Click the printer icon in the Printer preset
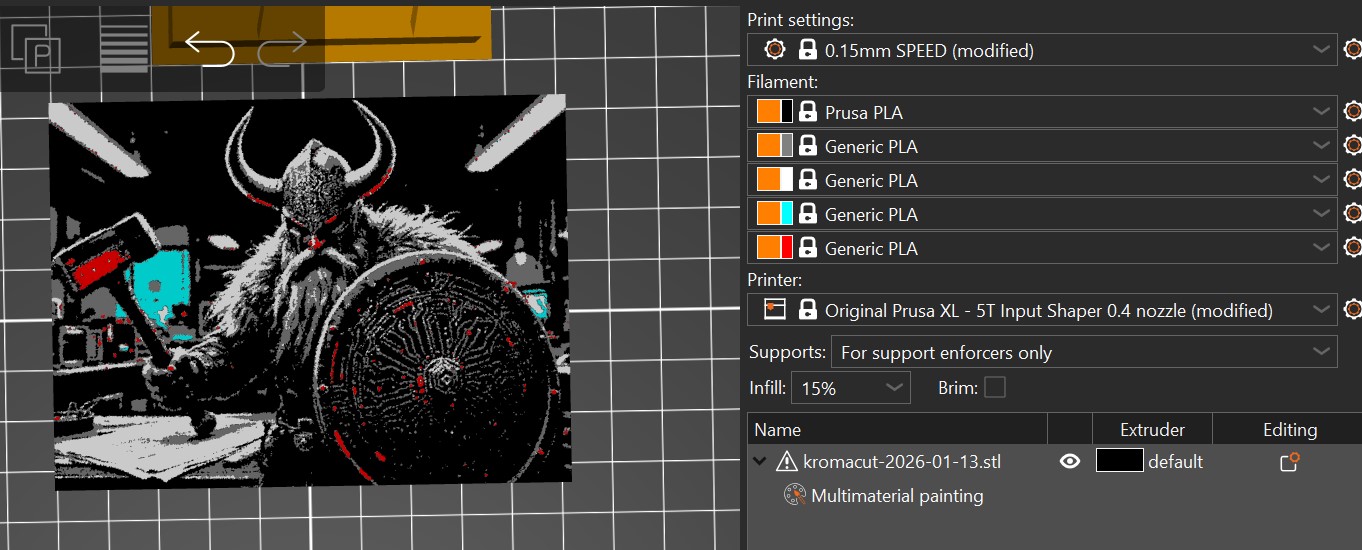The height and width of the screenshot is (550, 1362). (774, 310)
